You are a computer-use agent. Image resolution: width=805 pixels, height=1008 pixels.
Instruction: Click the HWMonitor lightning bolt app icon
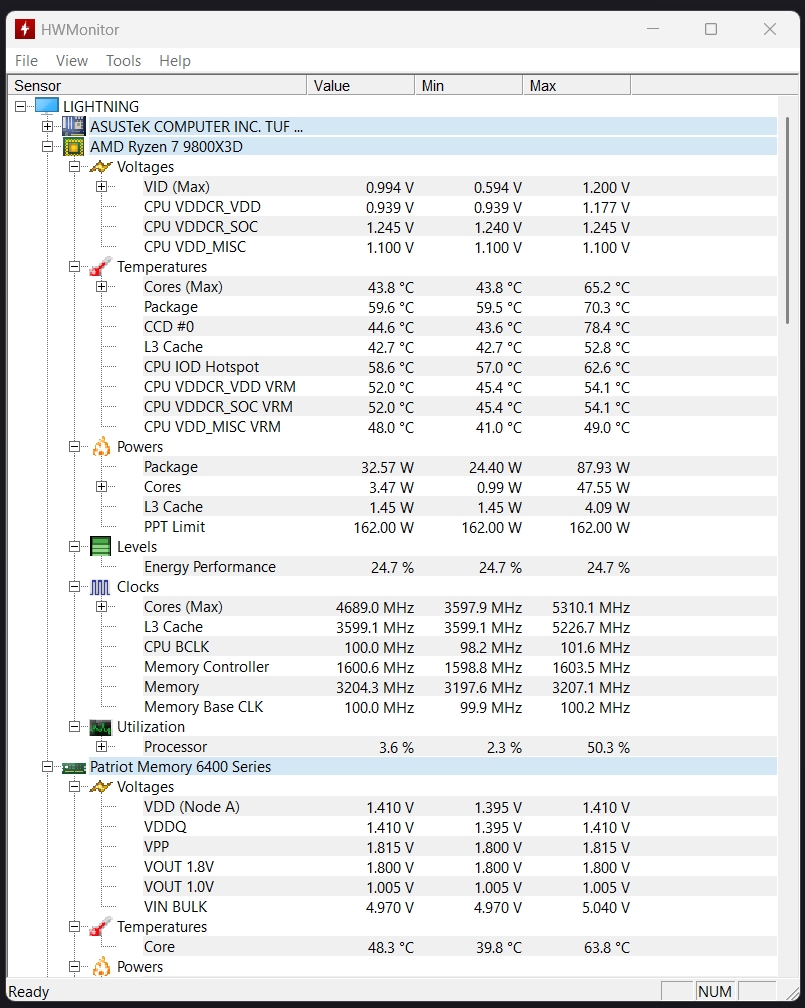point(24,29)
